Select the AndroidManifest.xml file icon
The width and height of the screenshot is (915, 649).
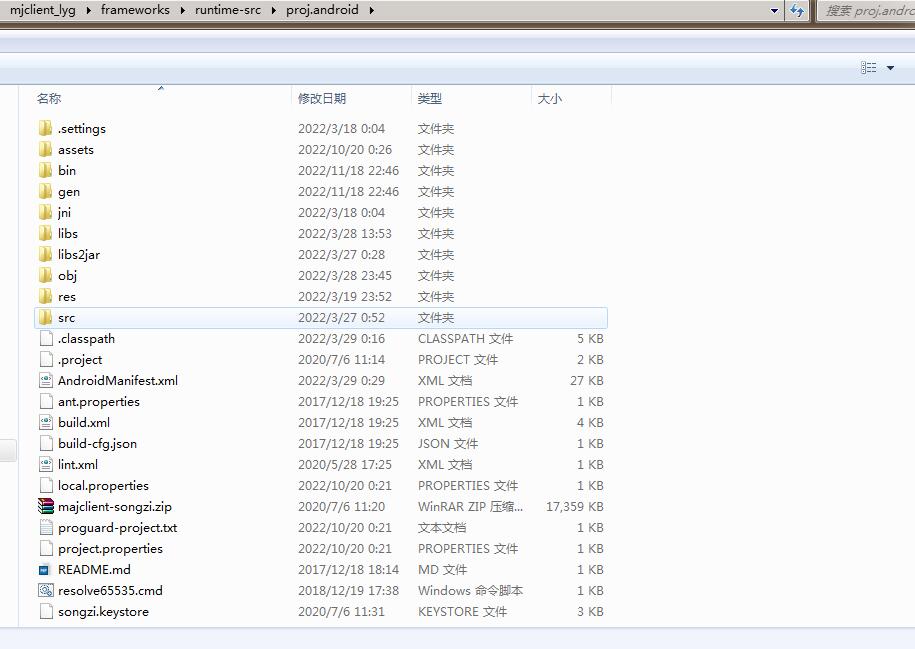click(46, 381)
